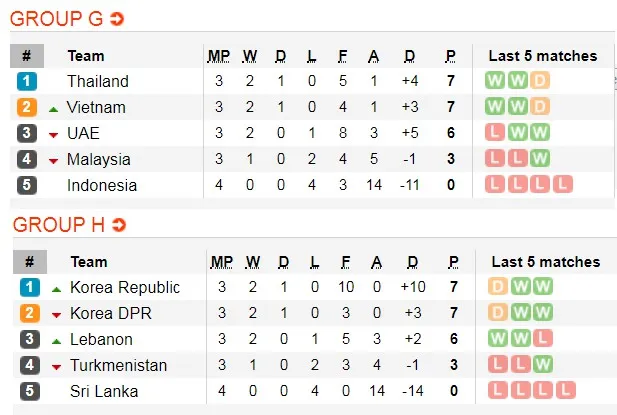
Task: Click Group G's MP column header
Action: pyautogui.click(x=218, y=56)
